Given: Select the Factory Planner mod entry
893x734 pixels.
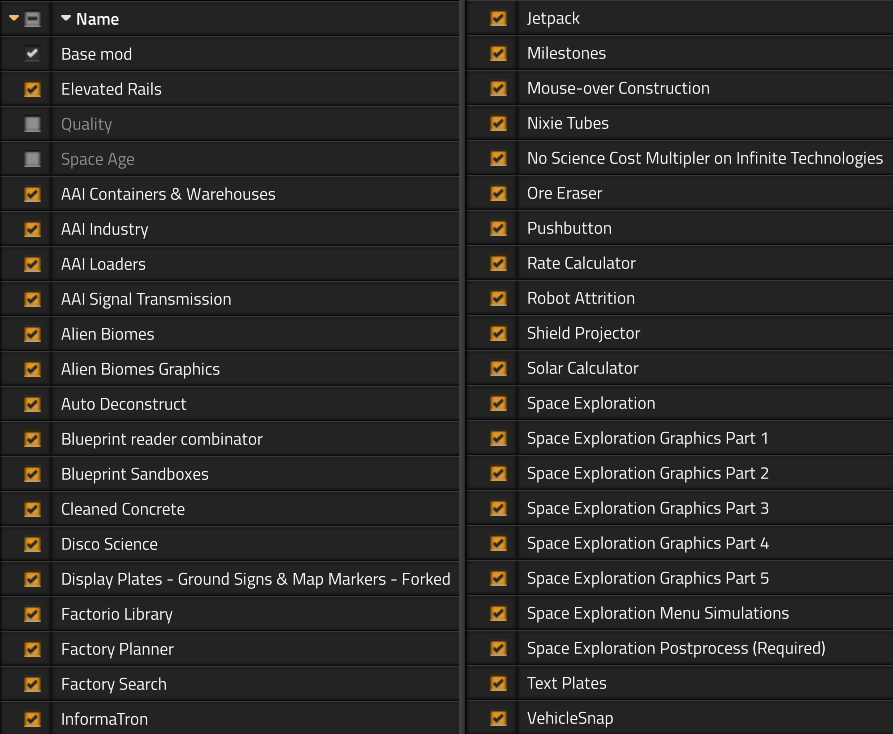Looking at the screenshot, I should click(x=255, y=649).
